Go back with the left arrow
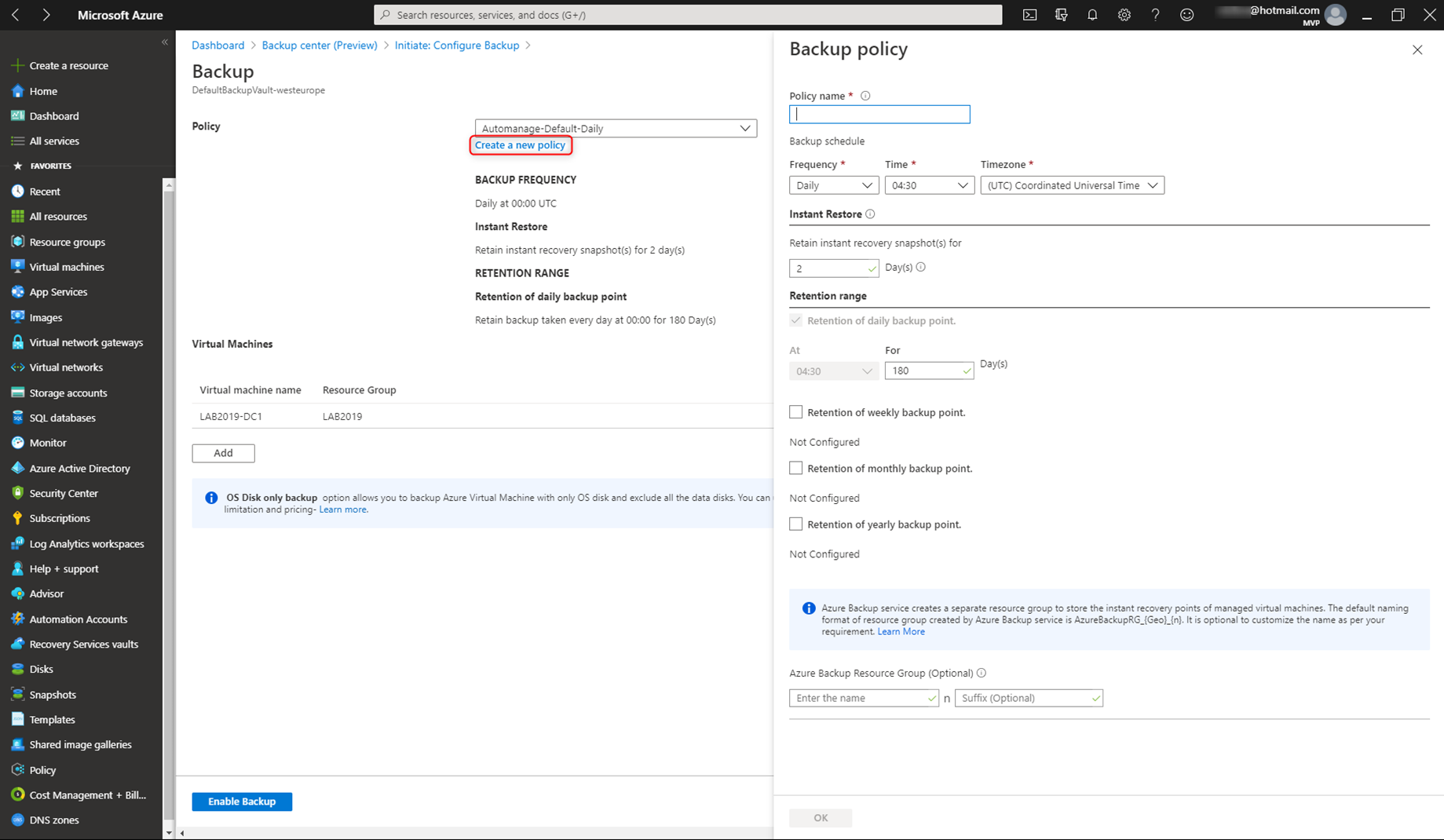 tap(16, 15)
